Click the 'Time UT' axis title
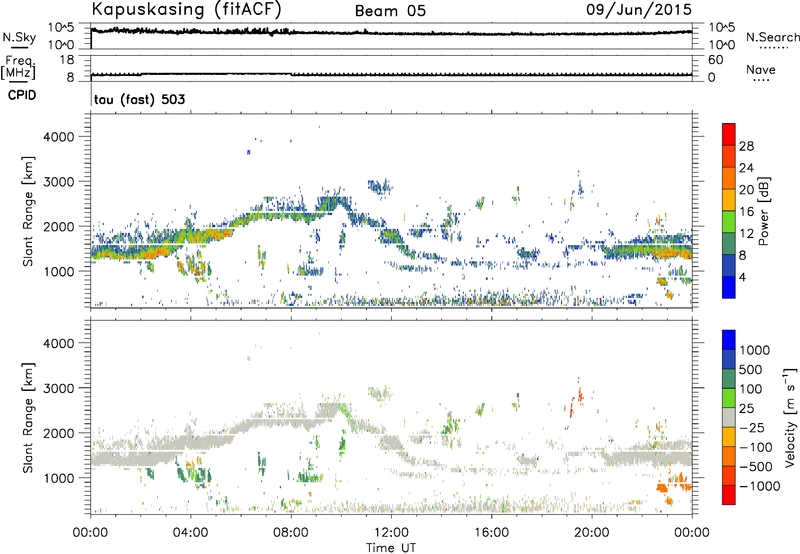 [x=391, y=548]
